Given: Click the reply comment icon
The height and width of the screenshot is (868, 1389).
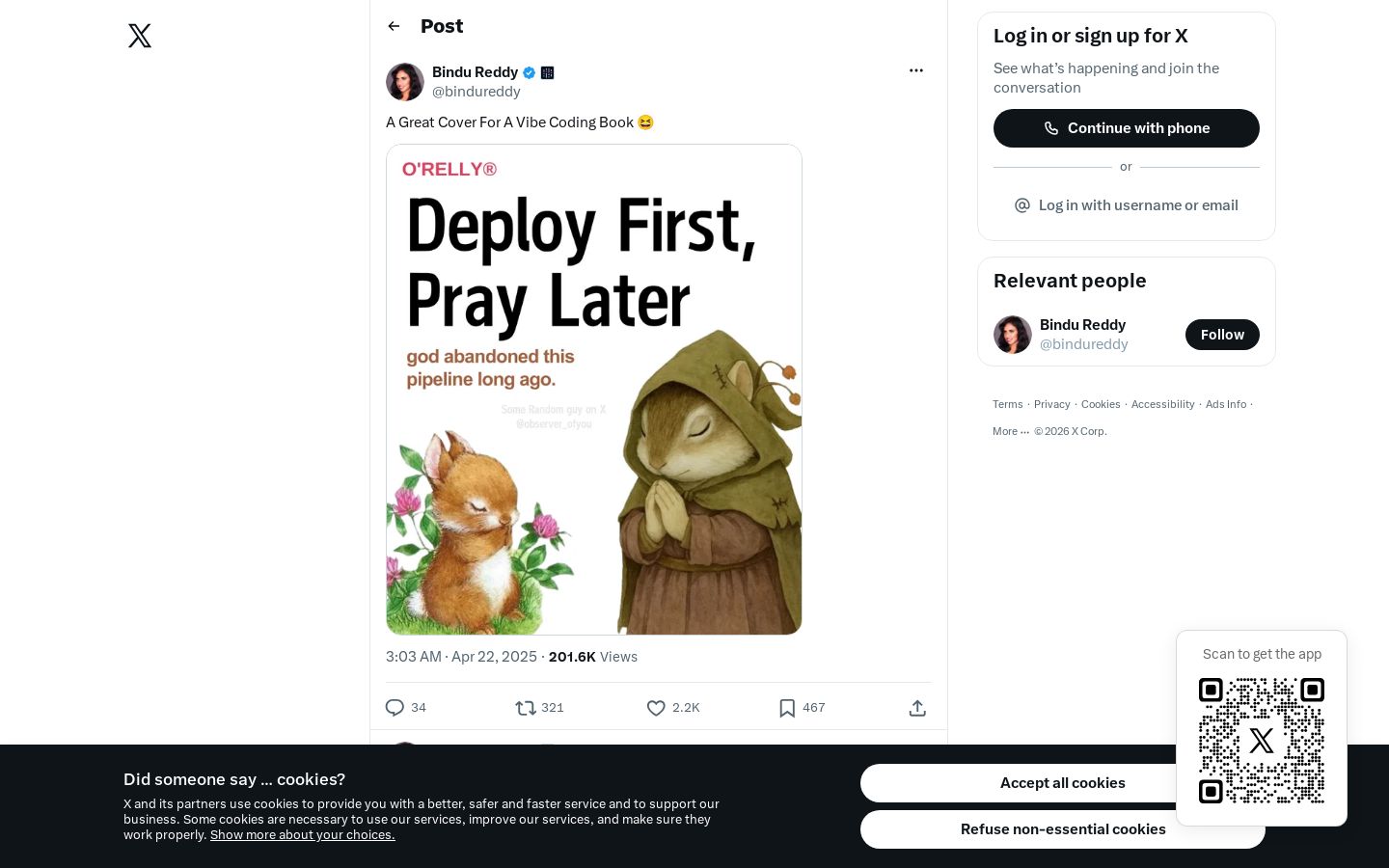Looking at the screenshot, I should [395, 708].
